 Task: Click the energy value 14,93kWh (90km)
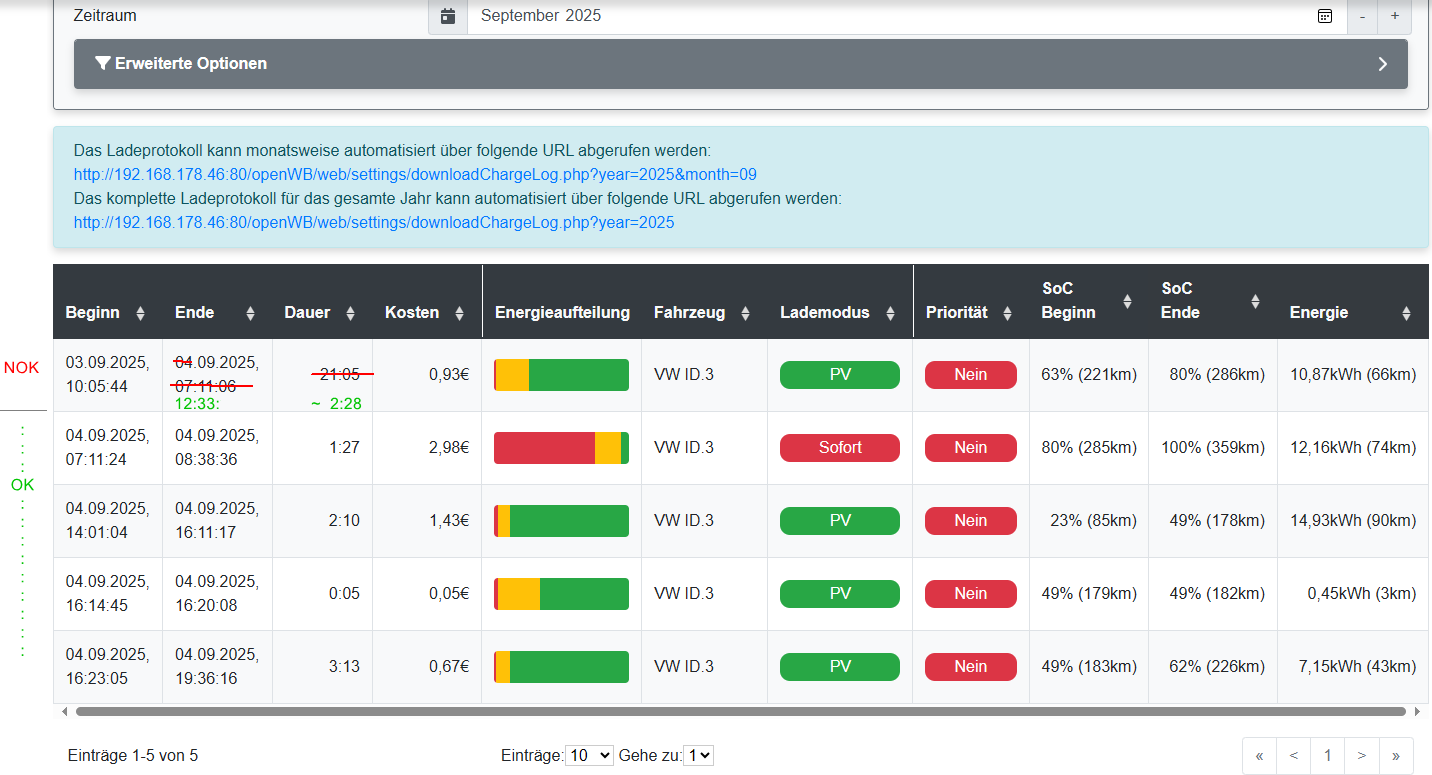coord(1353,521)
